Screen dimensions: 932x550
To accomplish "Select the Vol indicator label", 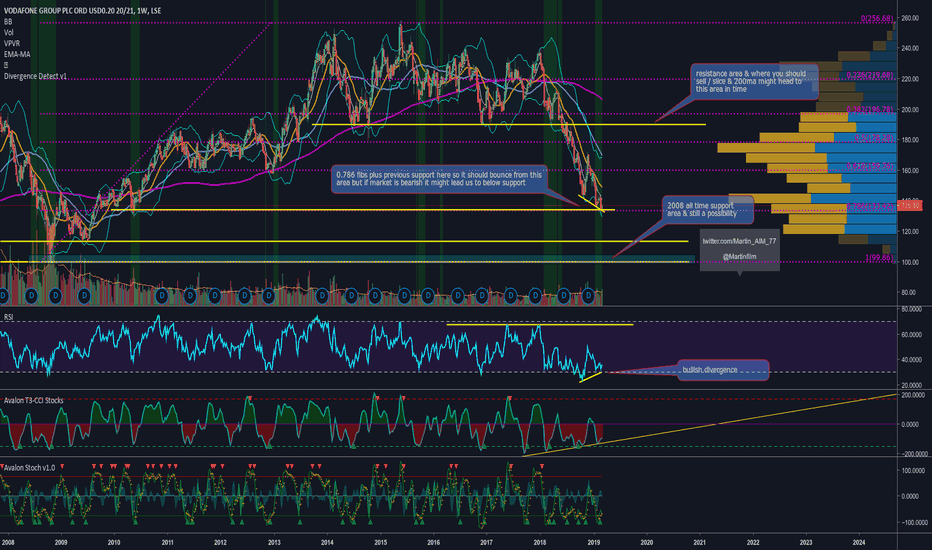I will 8,32.
